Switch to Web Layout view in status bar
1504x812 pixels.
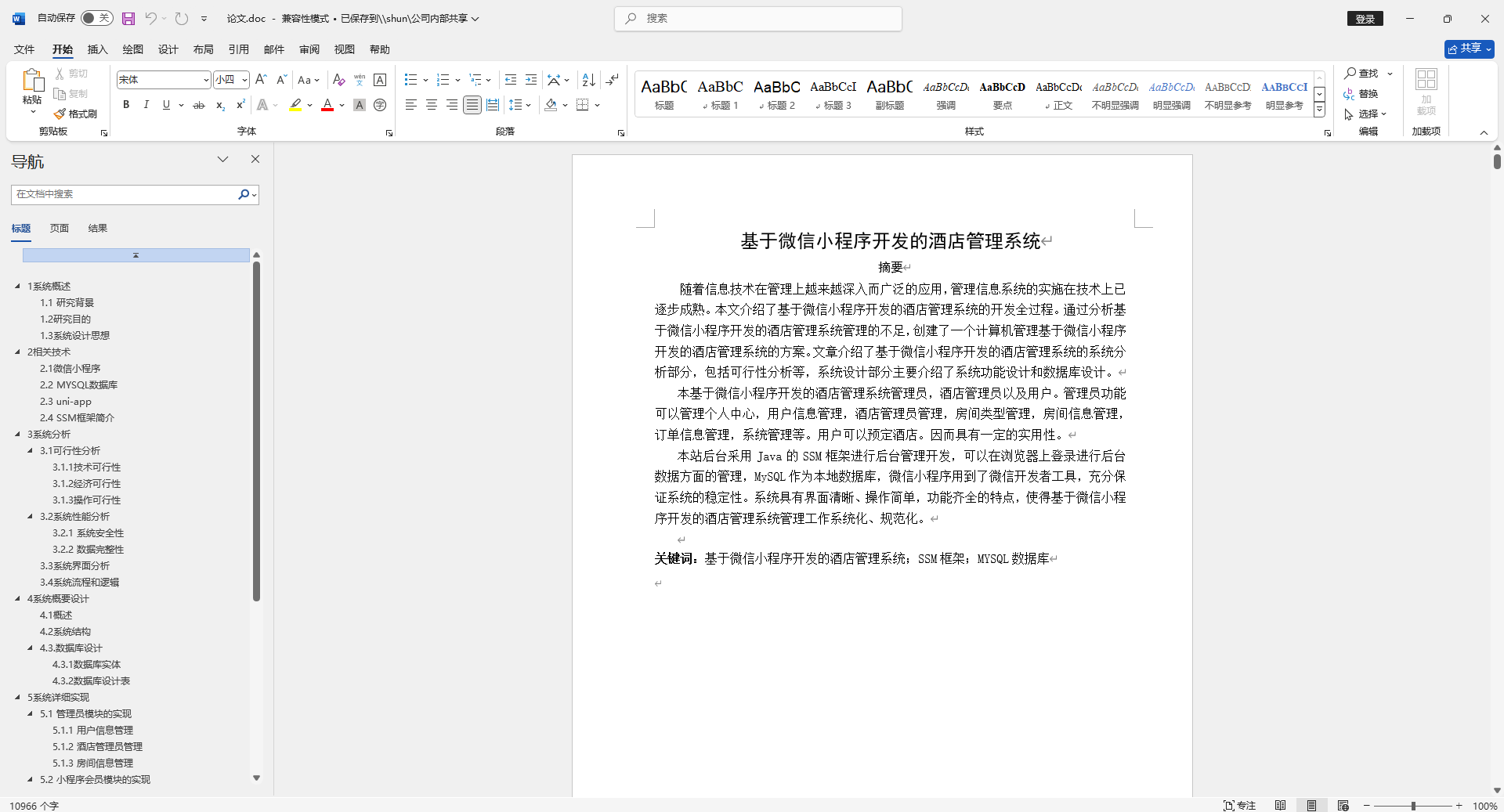click(1343, 805)
